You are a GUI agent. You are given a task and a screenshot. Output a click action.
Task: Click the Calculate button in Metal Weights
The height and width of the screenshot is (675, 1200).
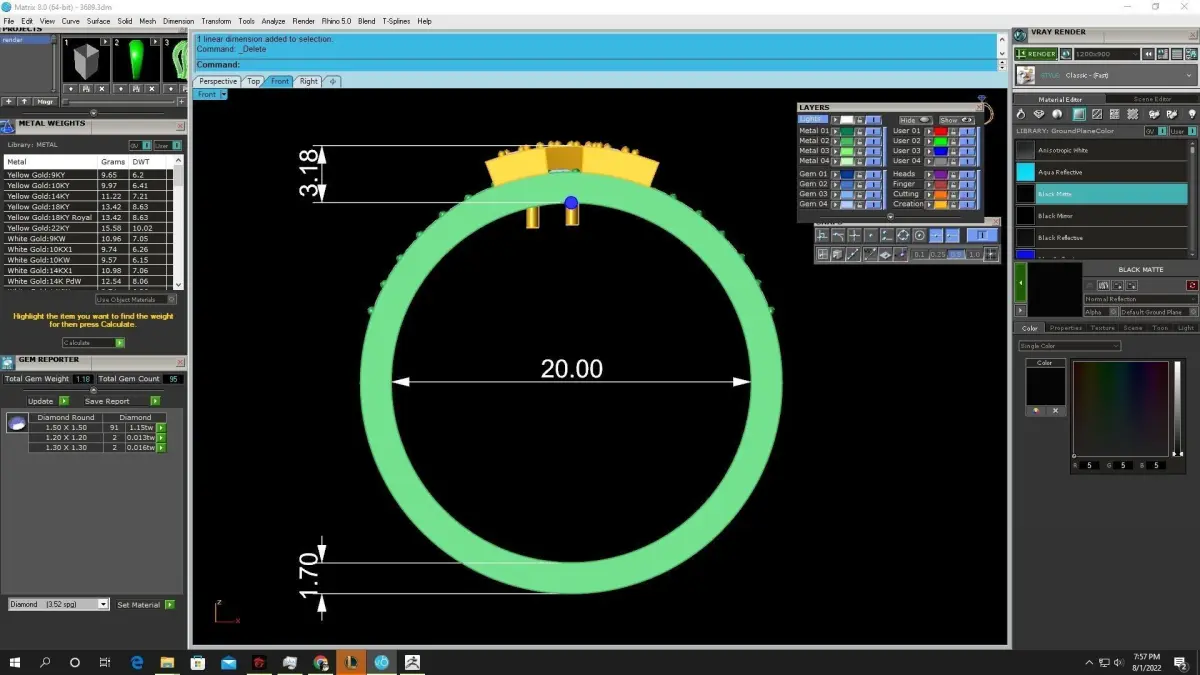[x=94, y=342]
